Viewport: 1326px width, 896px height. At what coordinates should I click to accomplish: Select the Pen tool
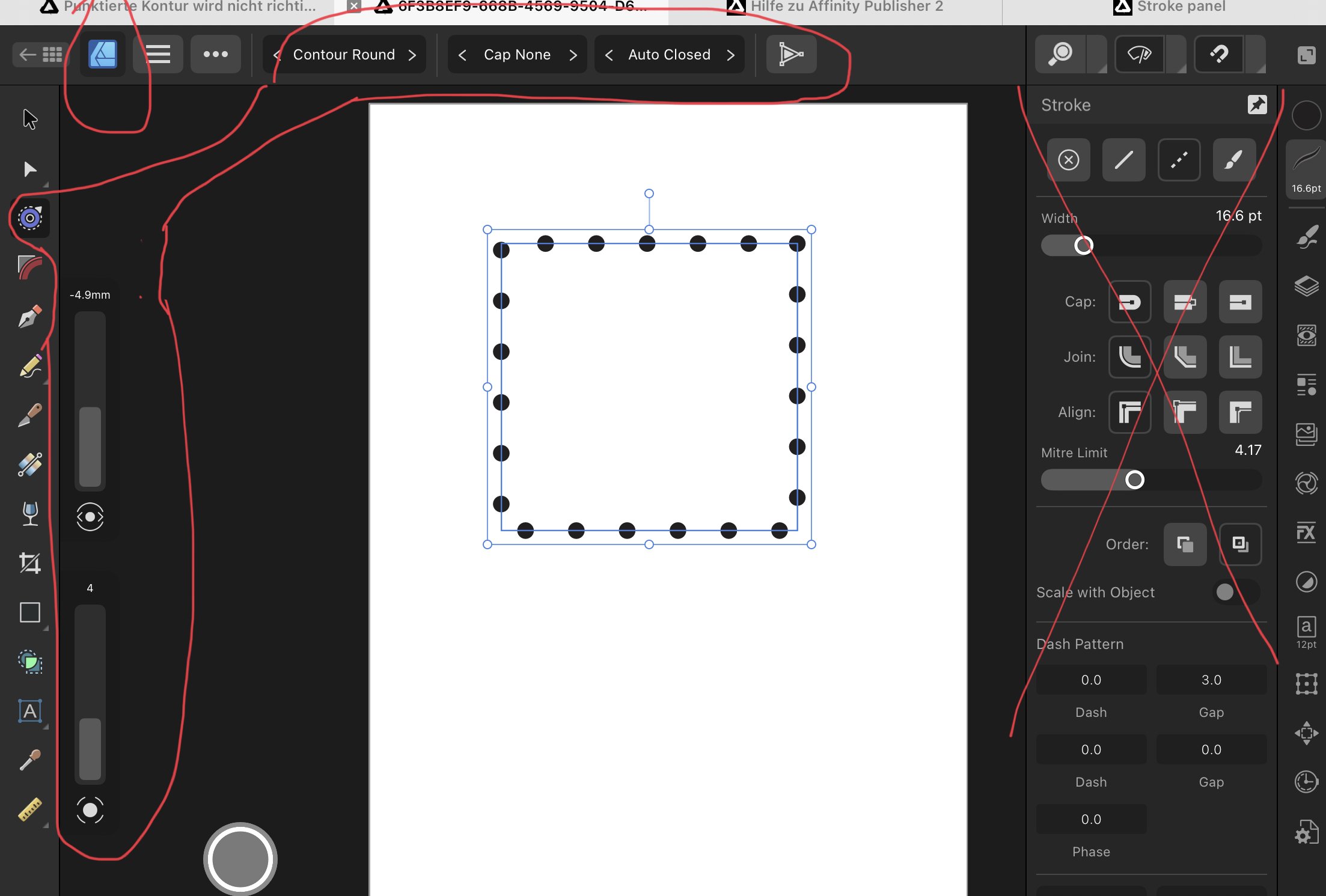pos(30,317)
